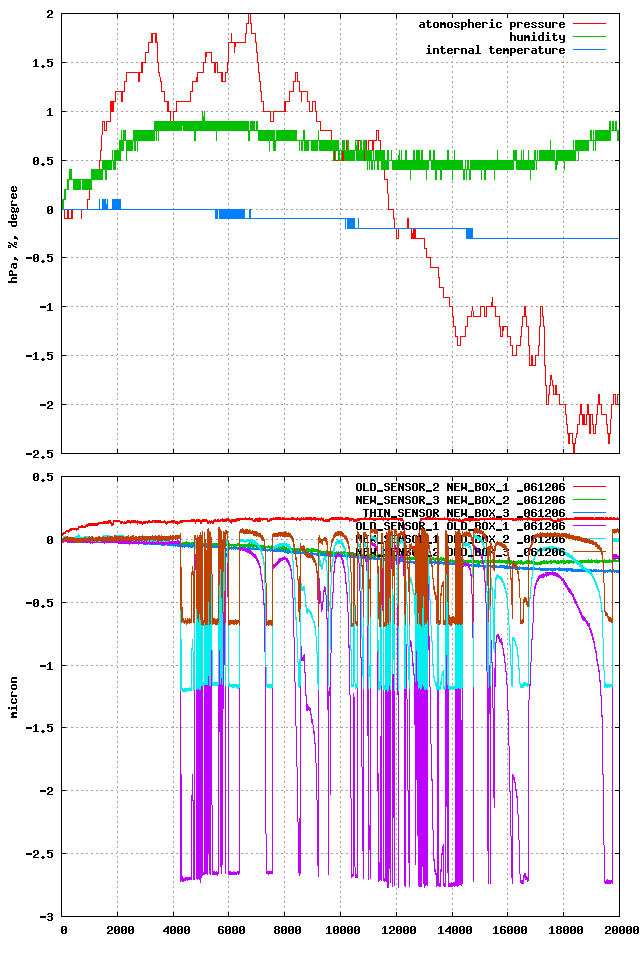Click the '14000' x-axis tick label
Viewport: 640px width, 960px height.
(454, 930)
